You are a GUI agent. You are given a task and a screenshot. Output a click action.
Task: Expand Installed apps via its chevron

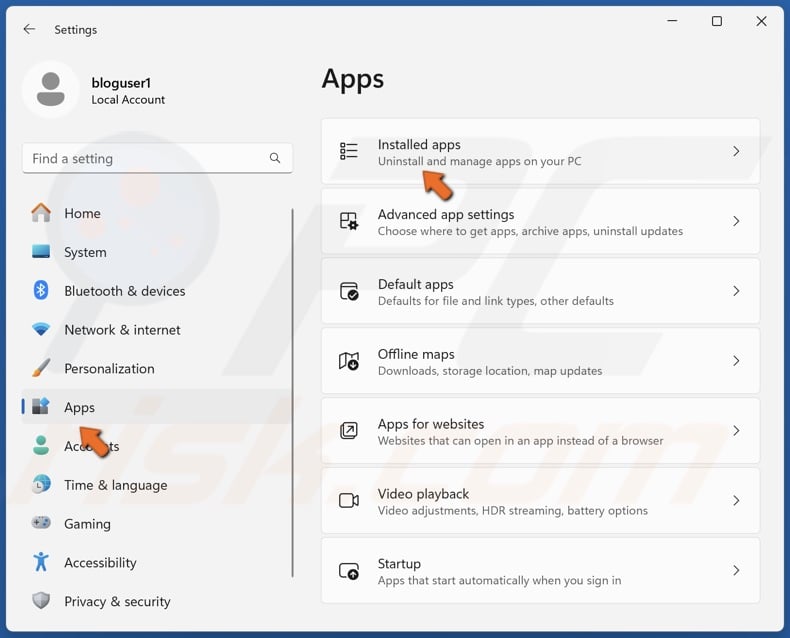tap(736, 151)
